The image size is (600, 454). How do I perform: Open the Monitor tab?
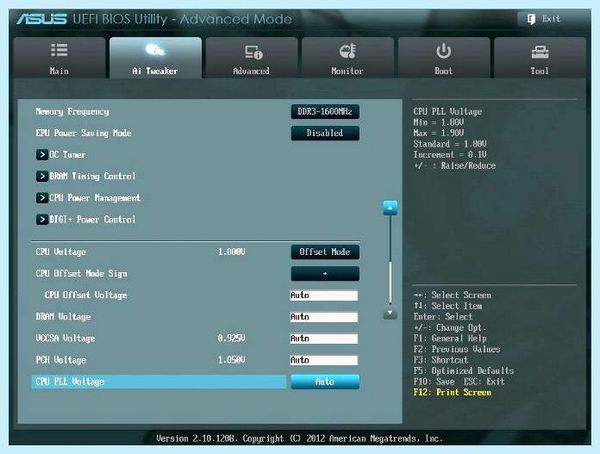pos(347,58)
